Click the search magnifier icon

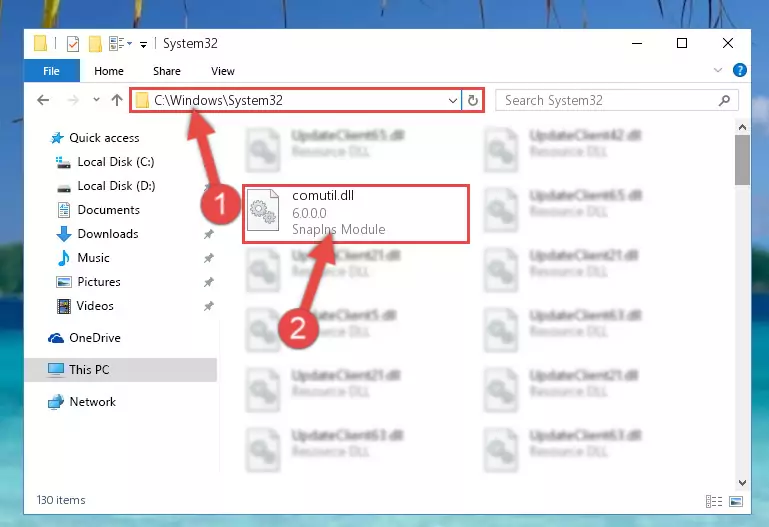pos(724,100)
